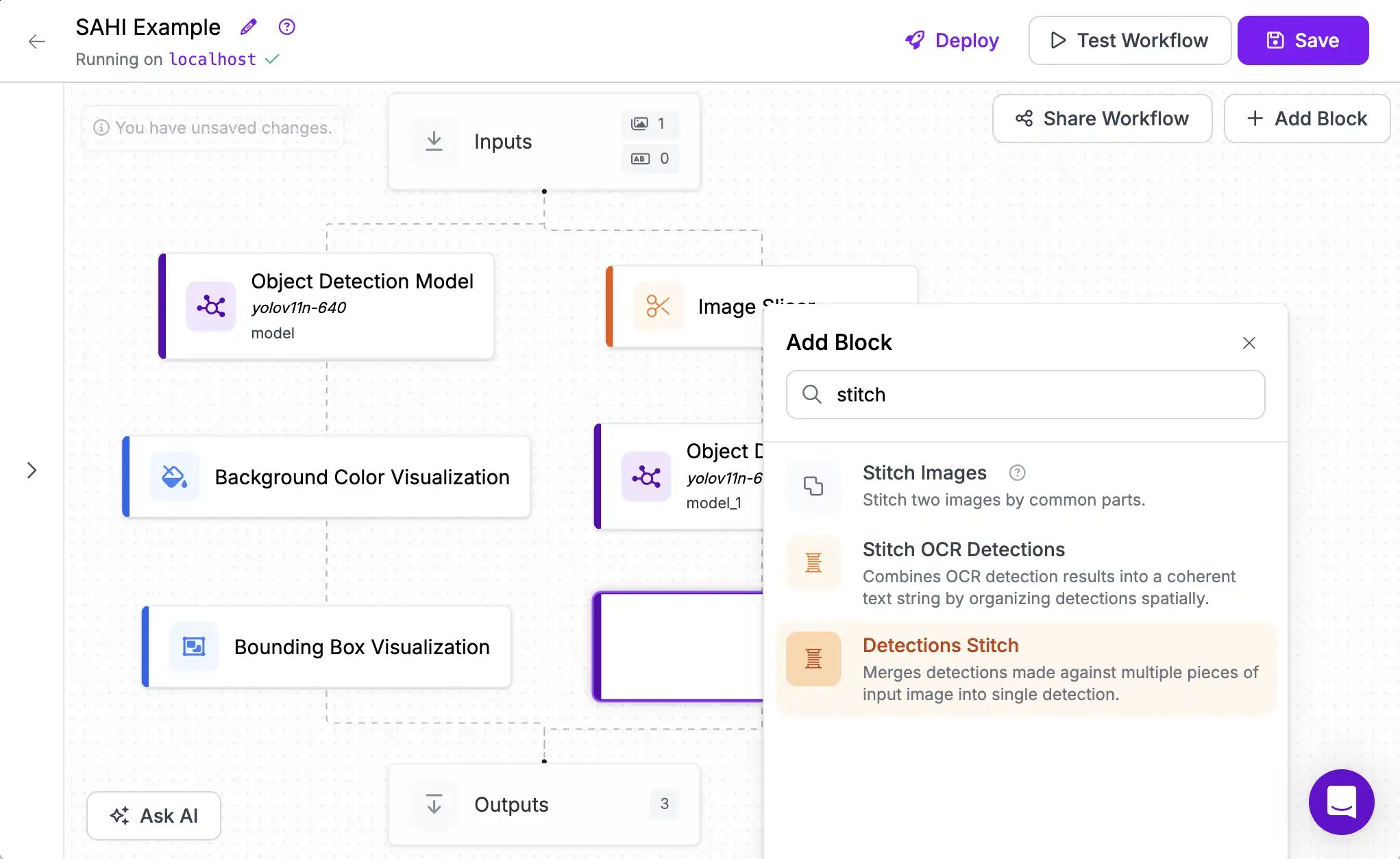The width and height of the screenshot is (1400, 859).
Task: Click the green connection checkmark
Action: (272, 59)
